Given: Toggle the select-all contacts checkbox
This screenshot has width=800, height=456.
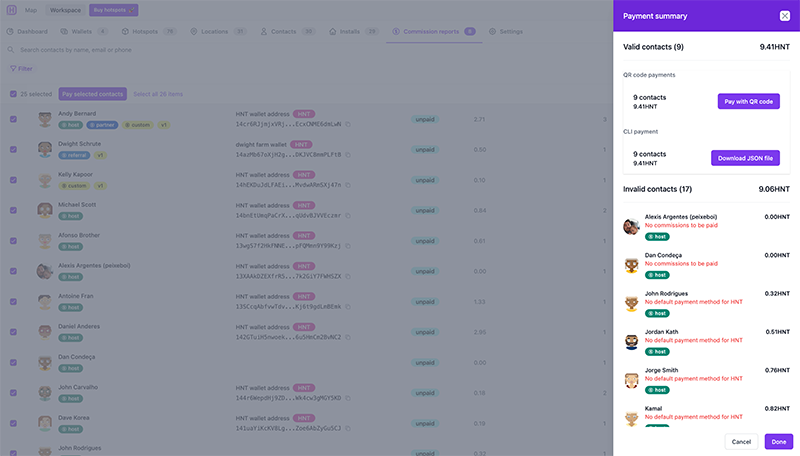Looking at the screenshot, I should click(13, 94).
